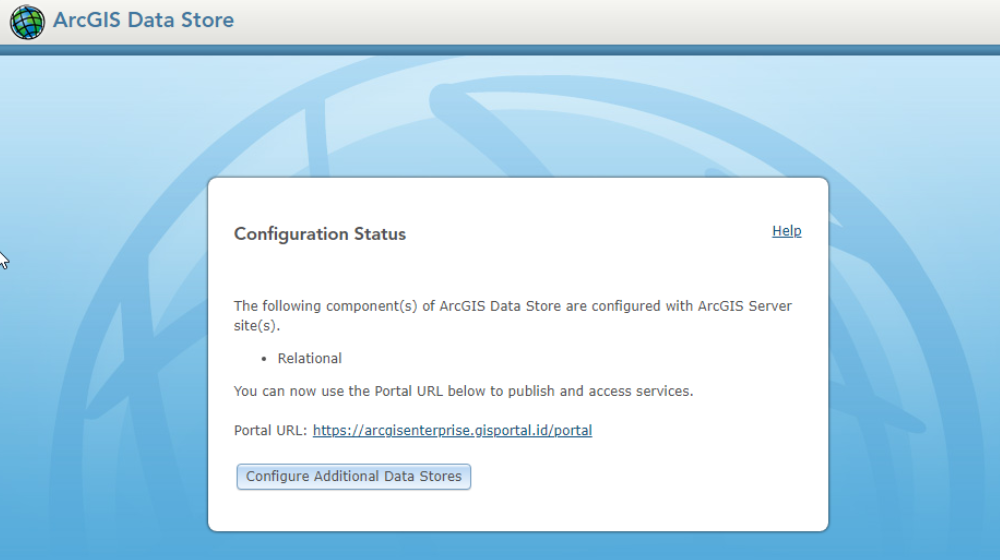
Task: Click the 'You can now use the Portal URL' sentence
Action: point(463,391)
